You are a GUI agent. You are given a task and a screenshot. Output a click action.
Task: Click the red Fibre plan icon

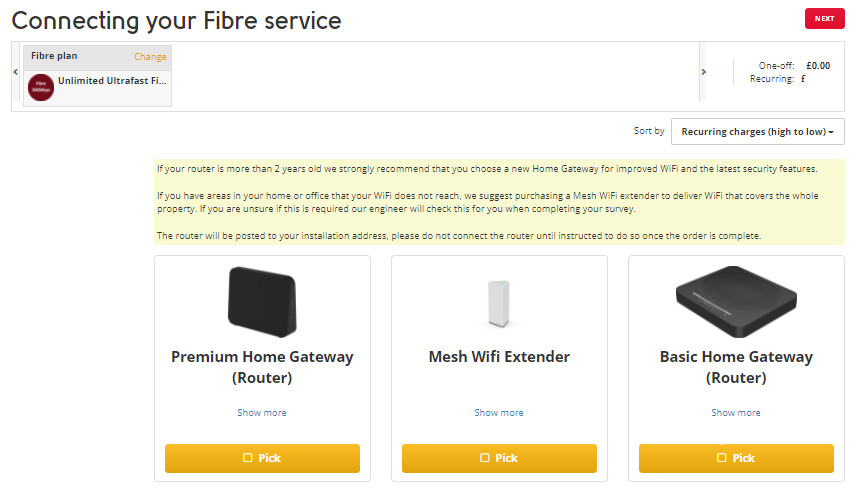click(41, 87)
